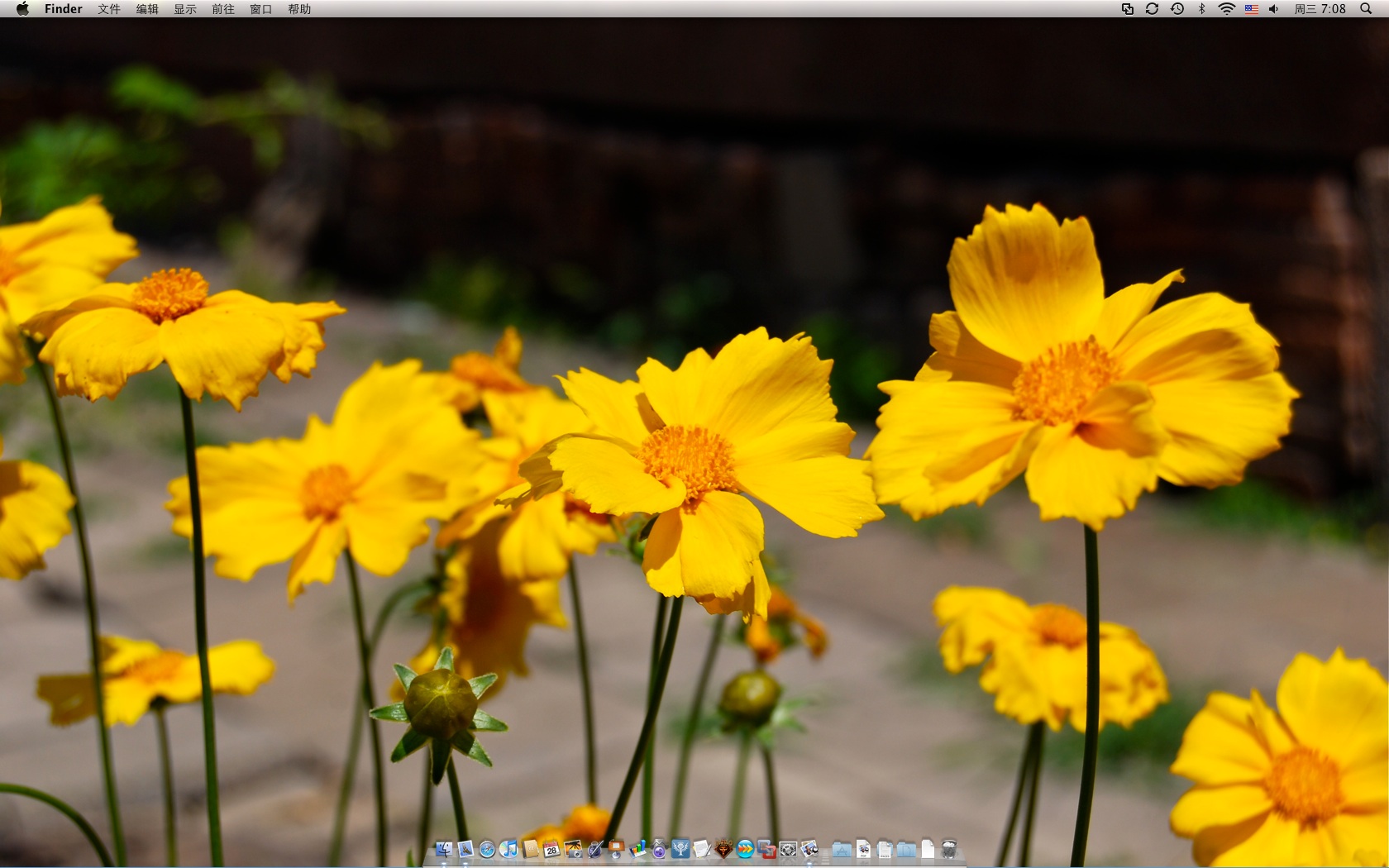Launch the Diablo game icon in Dock
Viewport: 1389px width, 868px height.
pyautogui.click(x=723, y=849)
